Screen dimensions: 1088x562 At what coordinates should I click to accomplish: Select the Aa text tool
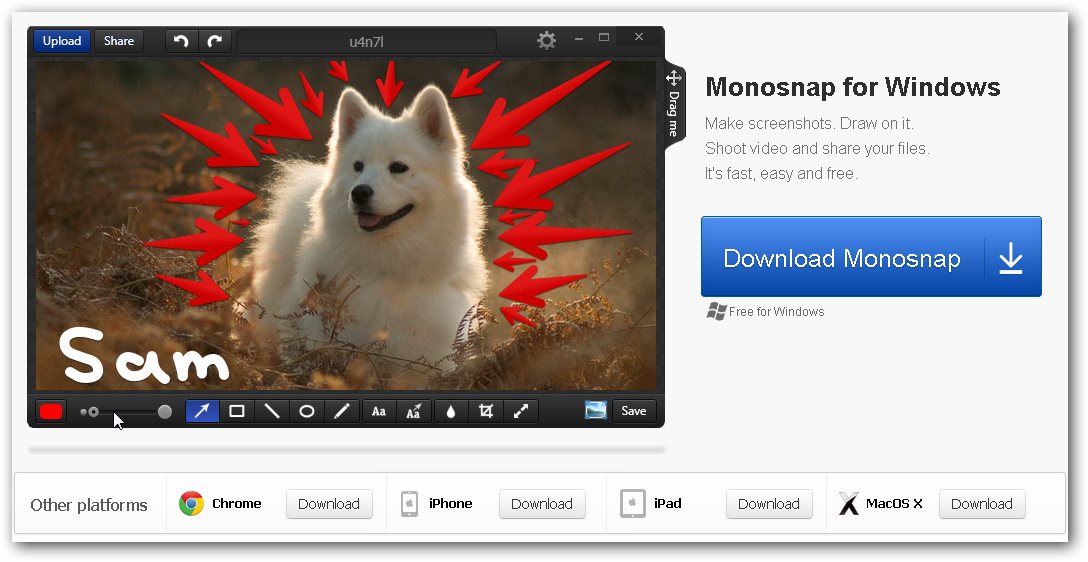(379, 411)
